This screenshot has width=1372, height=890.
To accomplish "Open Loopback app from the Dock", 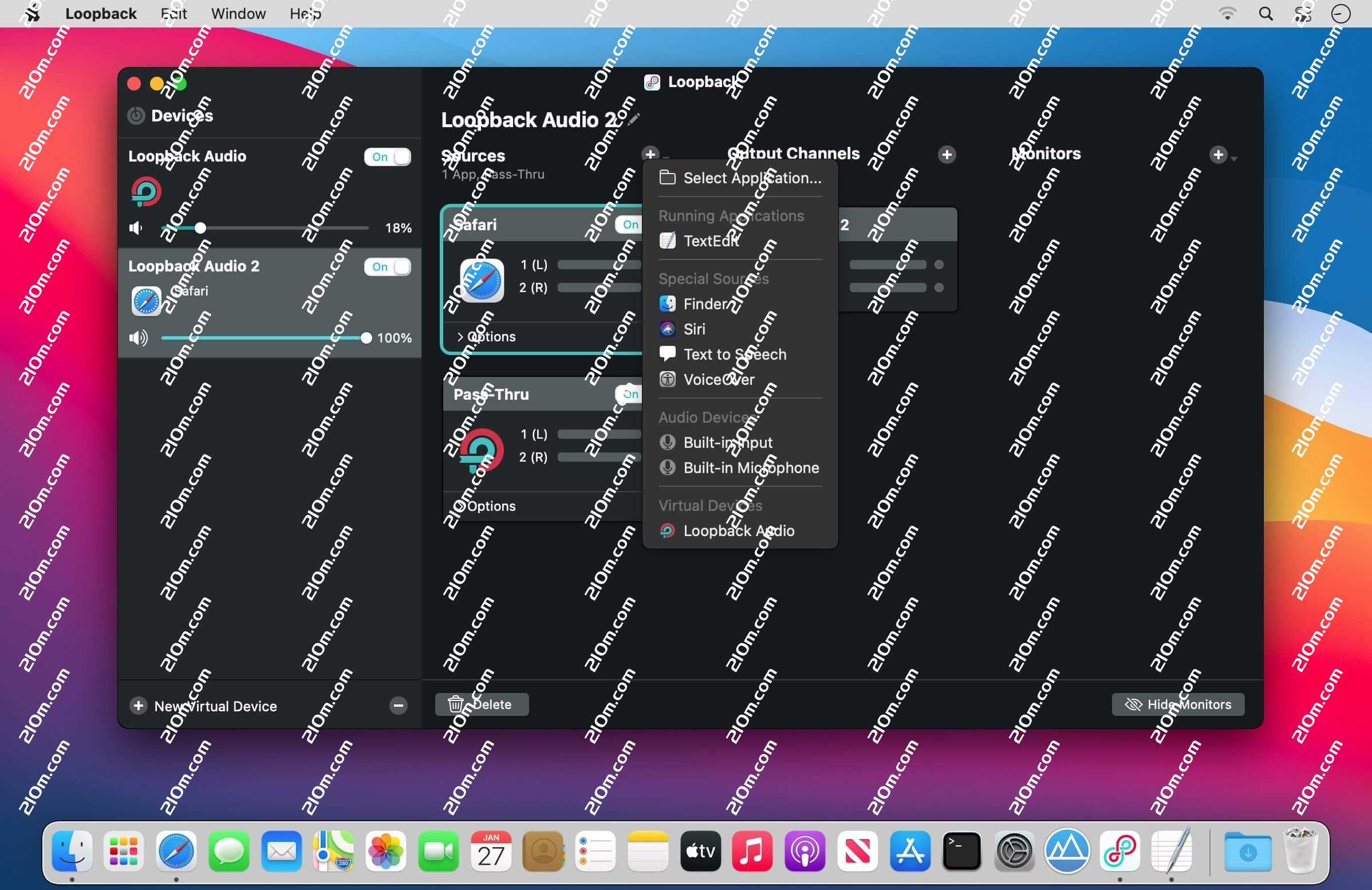I will (x=1119, y=851).
